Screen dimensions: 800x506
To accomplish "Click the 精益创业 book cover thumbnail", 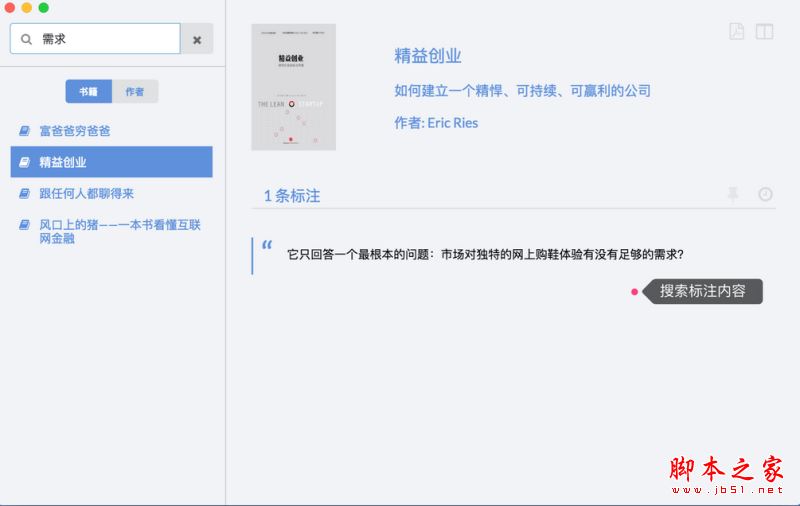I will [293, 87].
